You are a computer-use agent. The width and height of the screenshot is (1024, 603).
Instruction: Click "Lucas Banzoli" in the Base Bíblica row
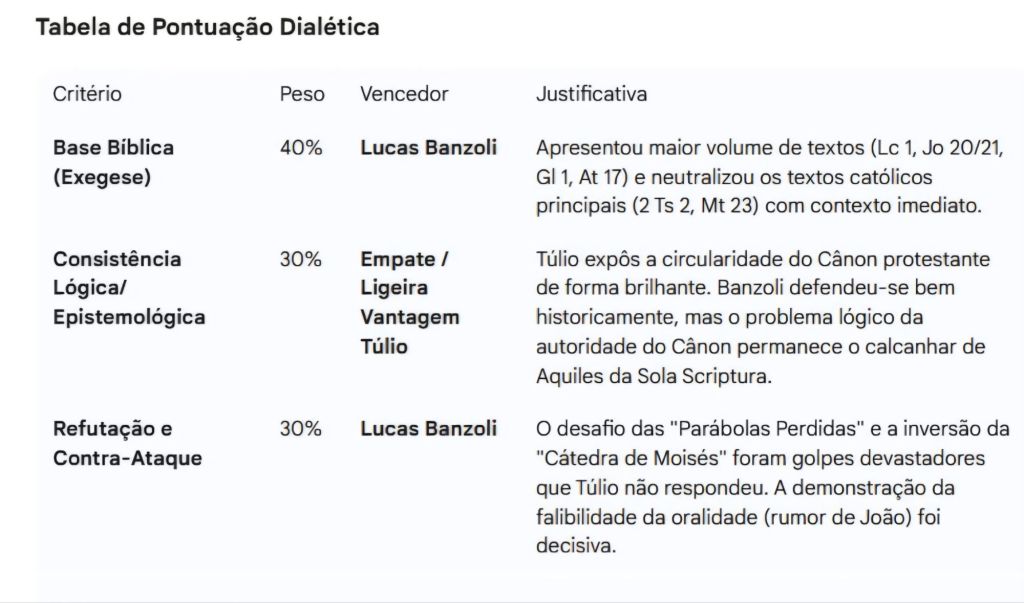click(x=428, y=148)
